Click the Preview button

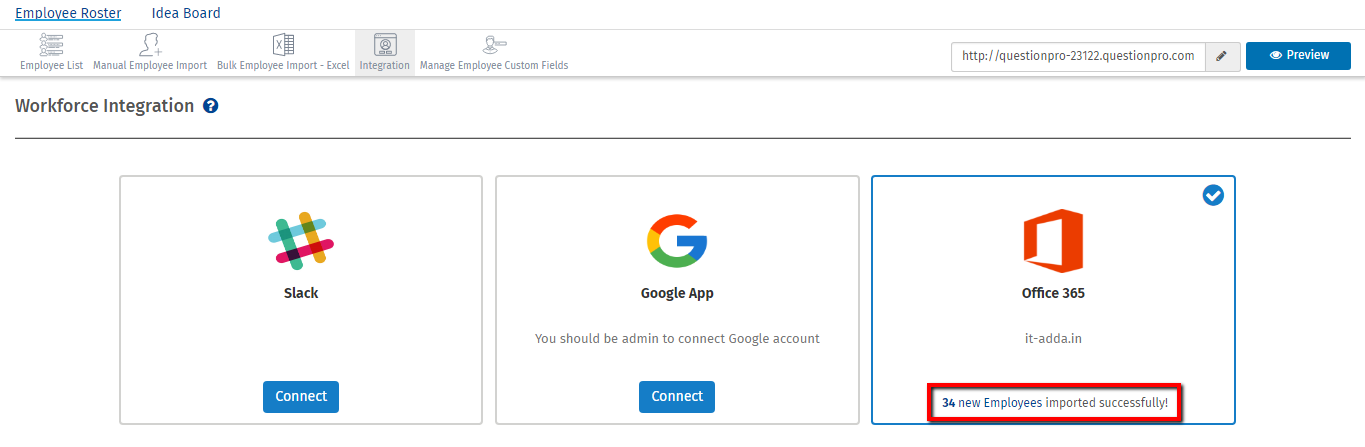point(1298,56)
